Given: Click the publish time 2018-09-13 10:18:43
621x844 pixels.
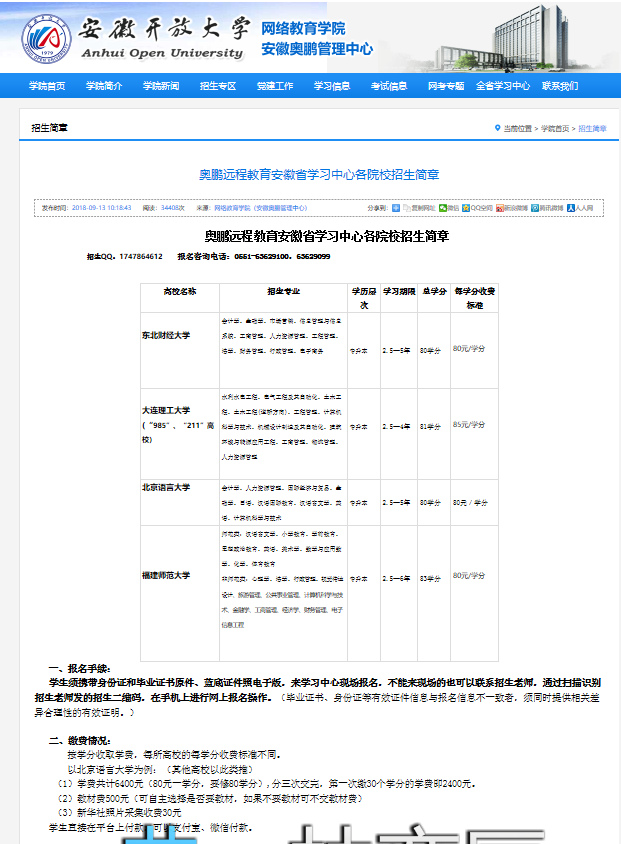Looking at the screenshot, I should point(102,208).
